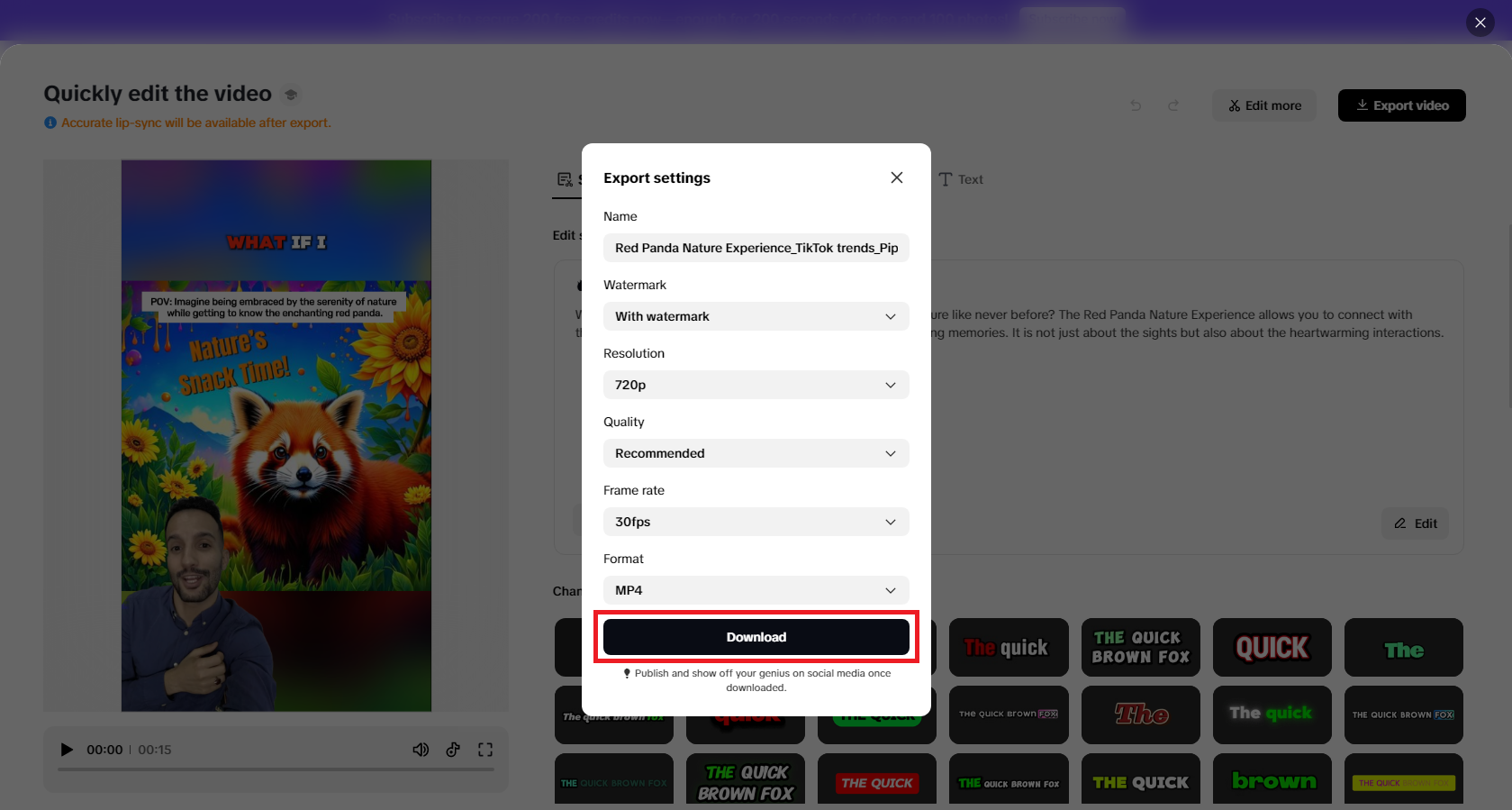This screenshot has width=1512, height=810.
Task: Open the Format dropdown showing MP4
Action: point(756,590)
